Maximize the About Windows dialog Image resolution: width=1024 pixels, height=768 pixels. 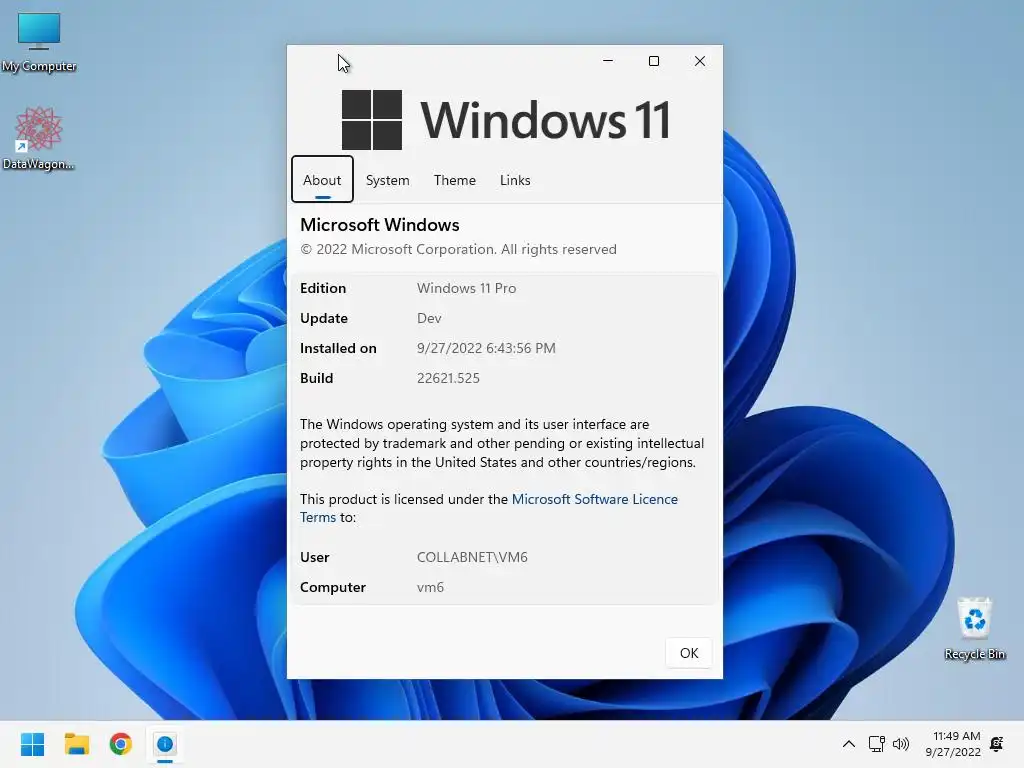(654, 61)
